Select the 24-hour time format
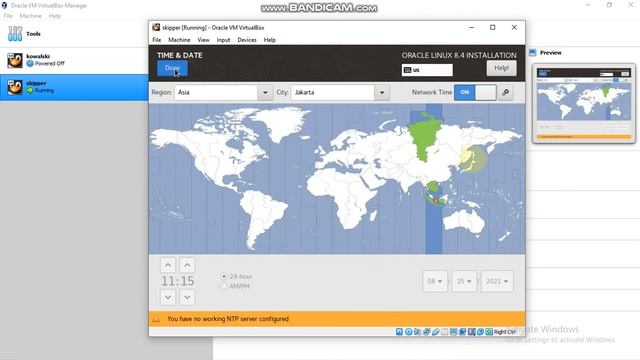 [224, 276]
